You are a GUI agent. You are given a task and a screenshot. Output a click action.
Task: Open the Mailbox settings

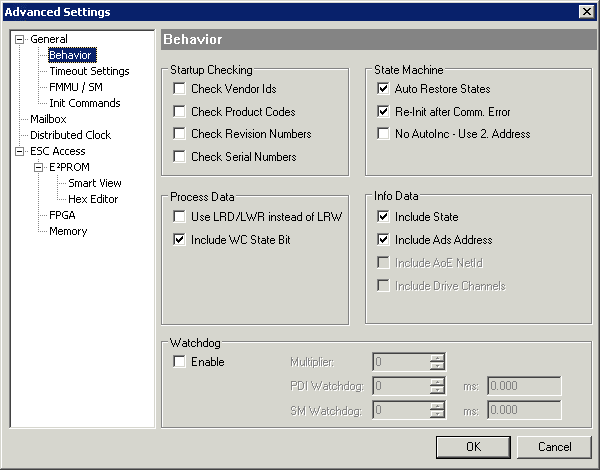pyautogui.click(x=48, y=119)
